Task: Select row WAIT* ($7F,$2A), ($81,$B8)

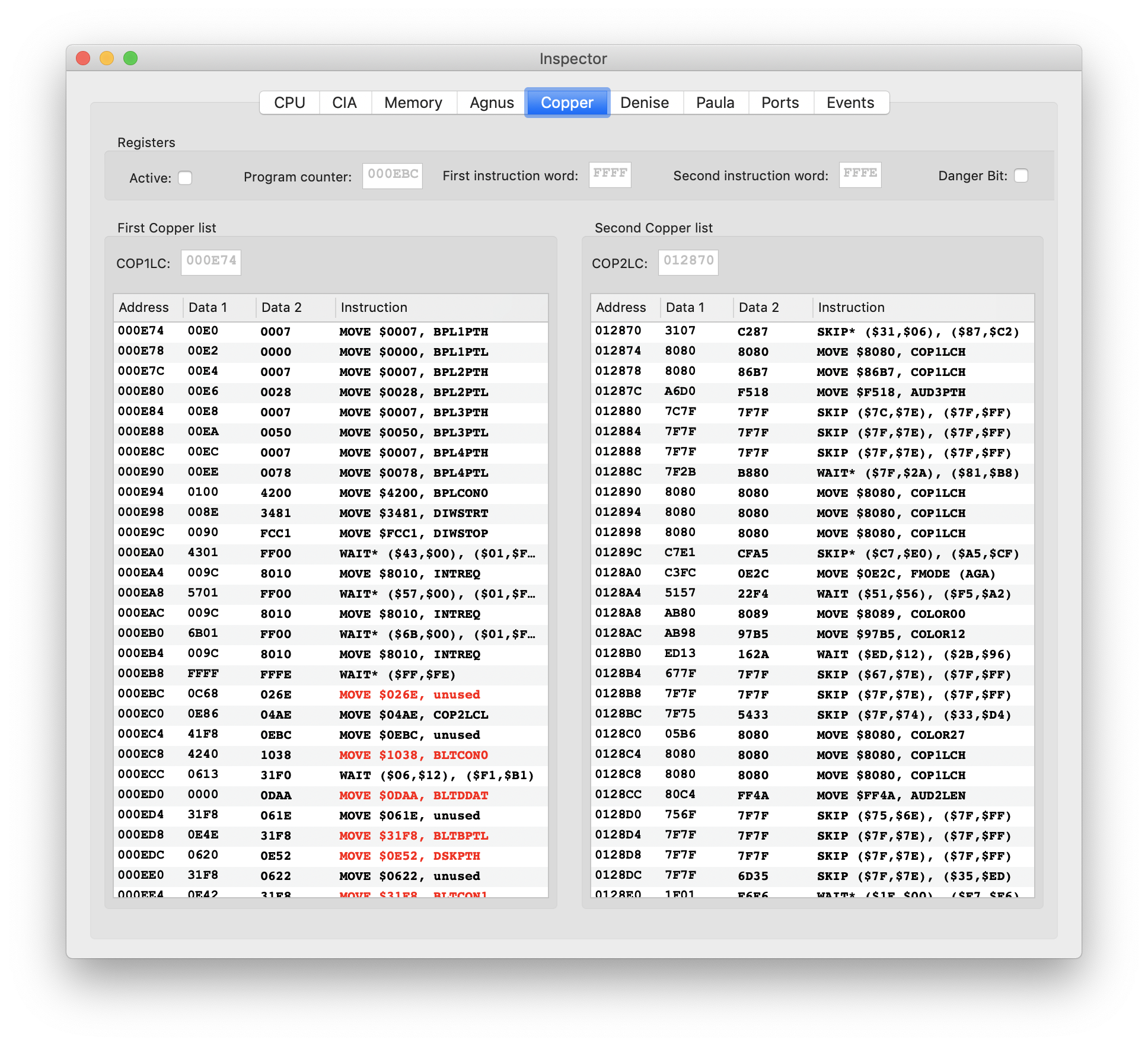Action: [x=812, y=473]
